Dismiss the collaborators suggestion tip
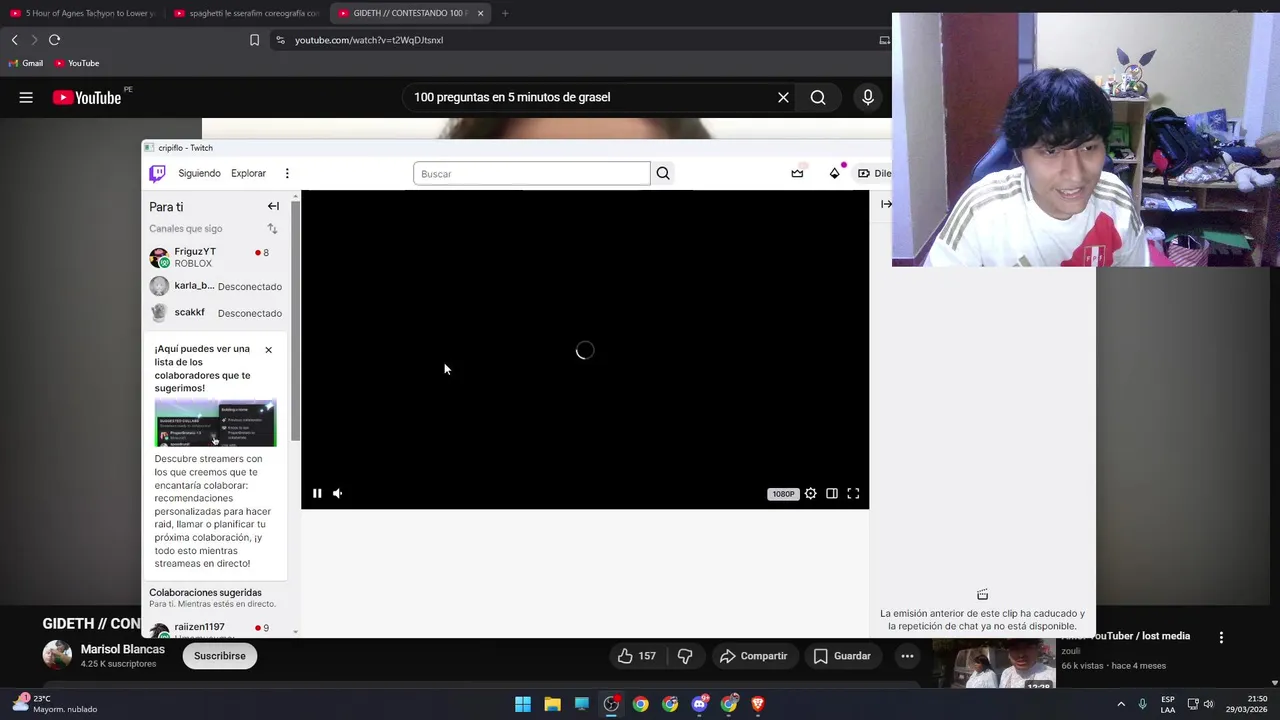 (x=268, y=350)
